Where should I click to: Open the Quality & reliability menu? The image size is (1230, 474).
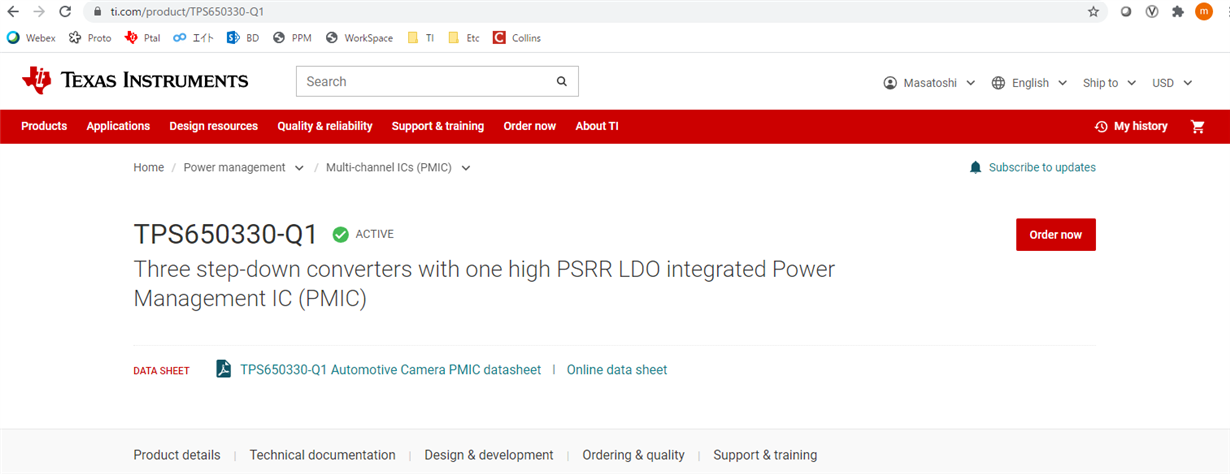pyautogui.click(x=325, y=126)
